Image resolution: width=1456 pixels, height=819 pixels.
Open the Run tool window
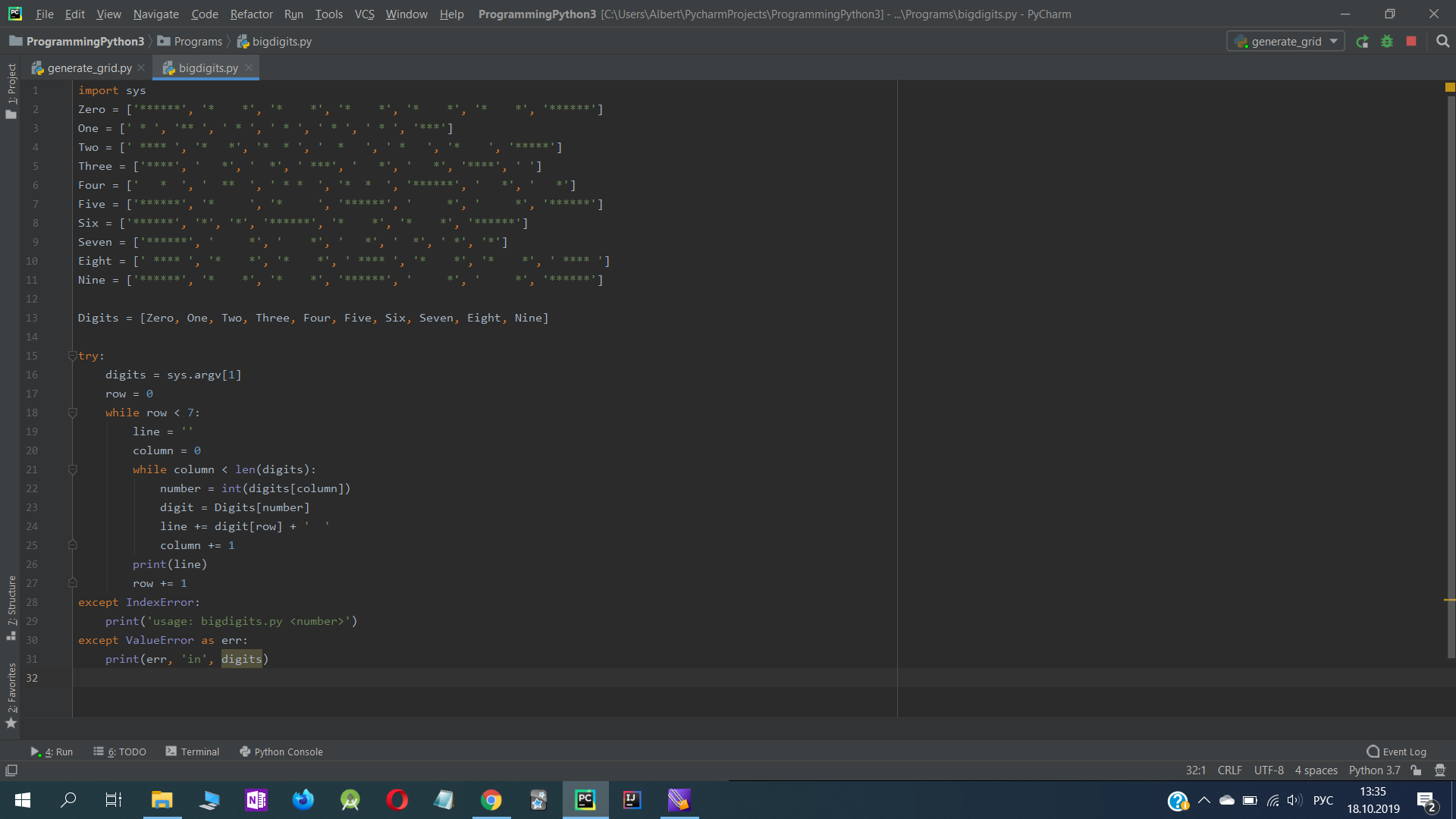coord(52,752)
